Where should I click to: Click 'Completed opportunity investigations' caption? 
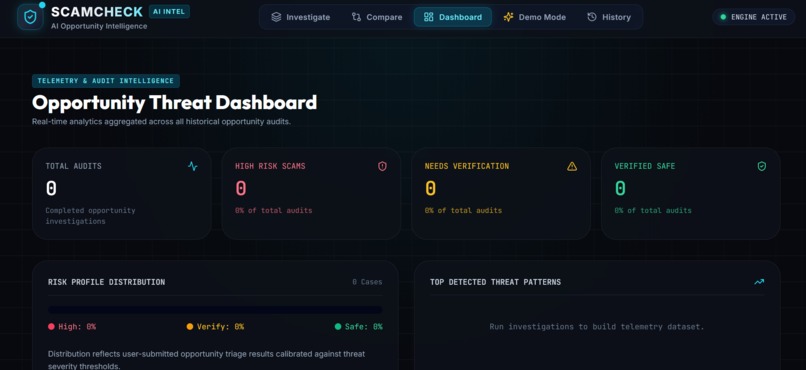[90, 216]
